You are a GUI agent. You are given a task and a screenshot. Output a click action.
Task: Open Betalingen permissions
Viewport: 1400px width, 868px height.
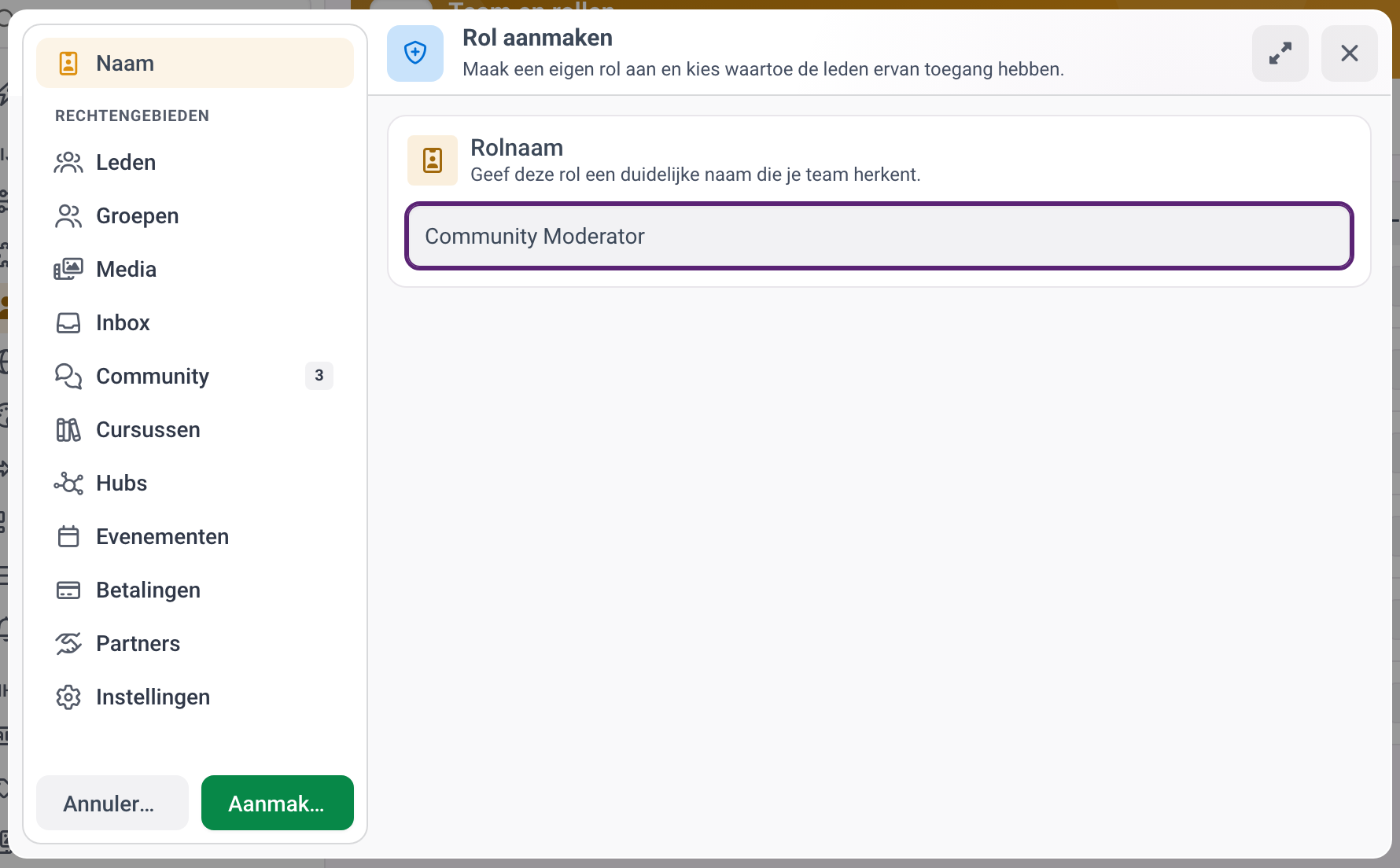coord(195,590)
